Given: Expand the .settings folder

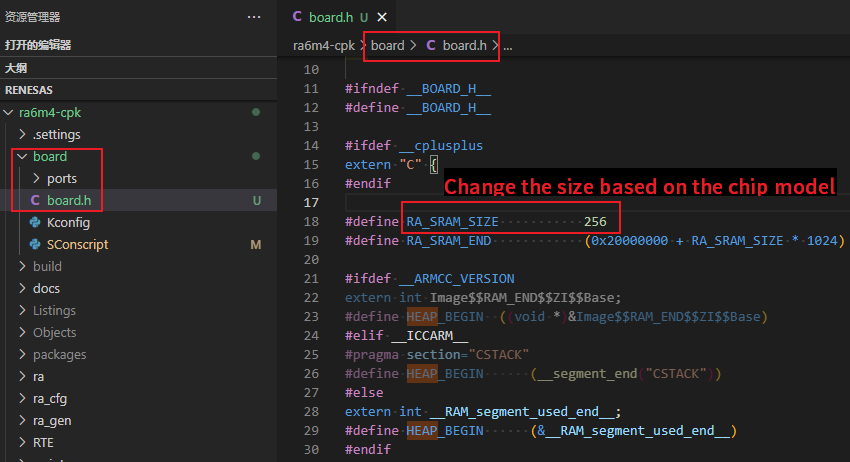Looking at the screenshot, I should 24,134.
